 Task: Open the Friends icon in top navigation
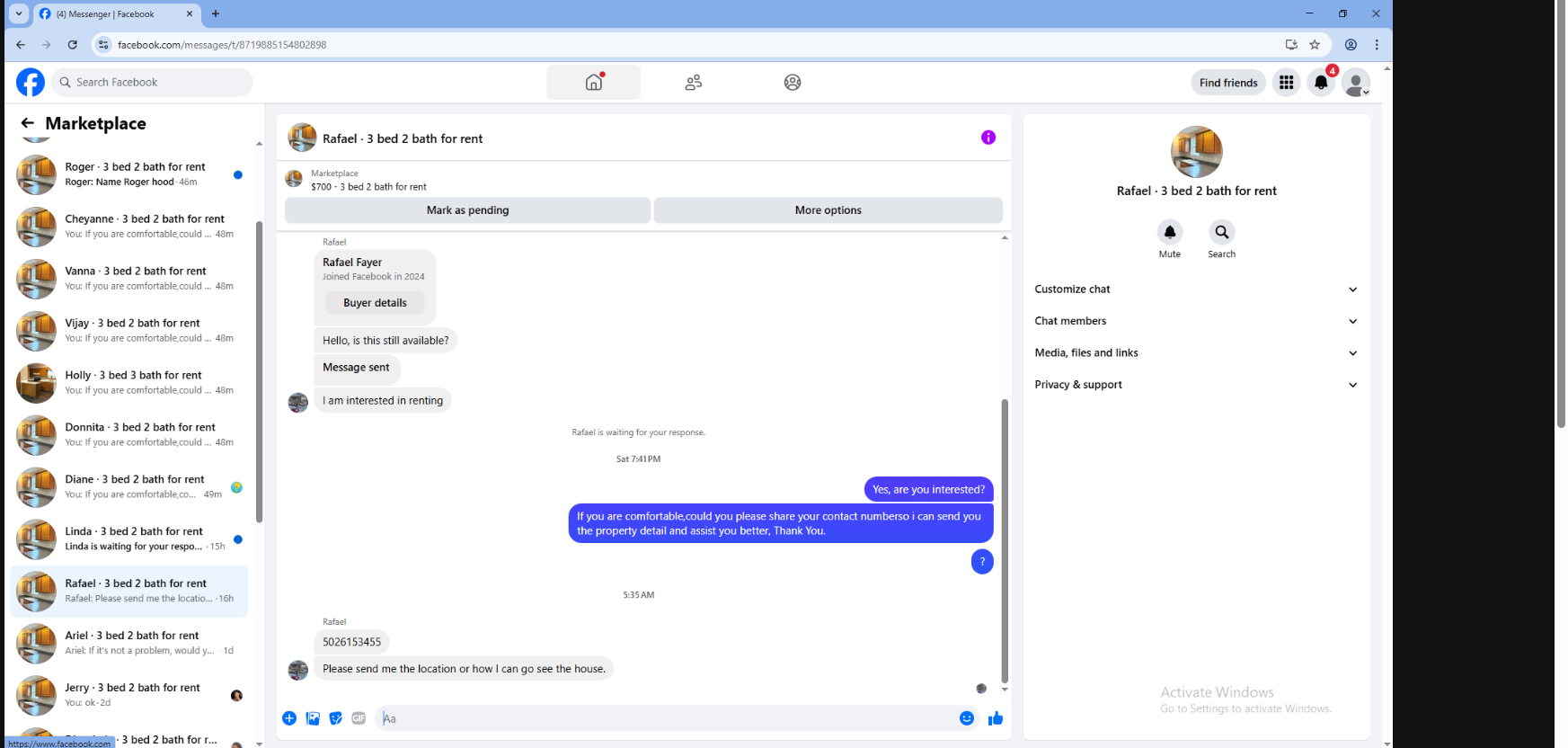[693, 82]
